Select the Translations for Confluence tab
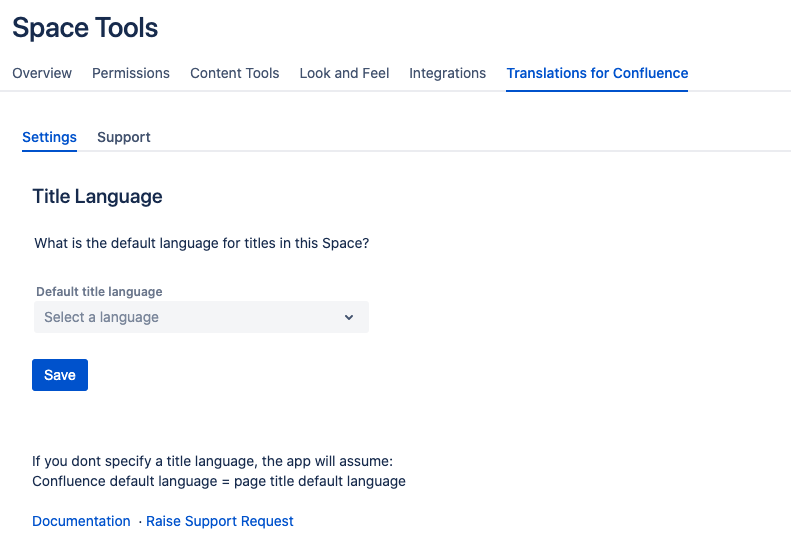This screenshot has height=549, width=791. click(x=597, y=73)
